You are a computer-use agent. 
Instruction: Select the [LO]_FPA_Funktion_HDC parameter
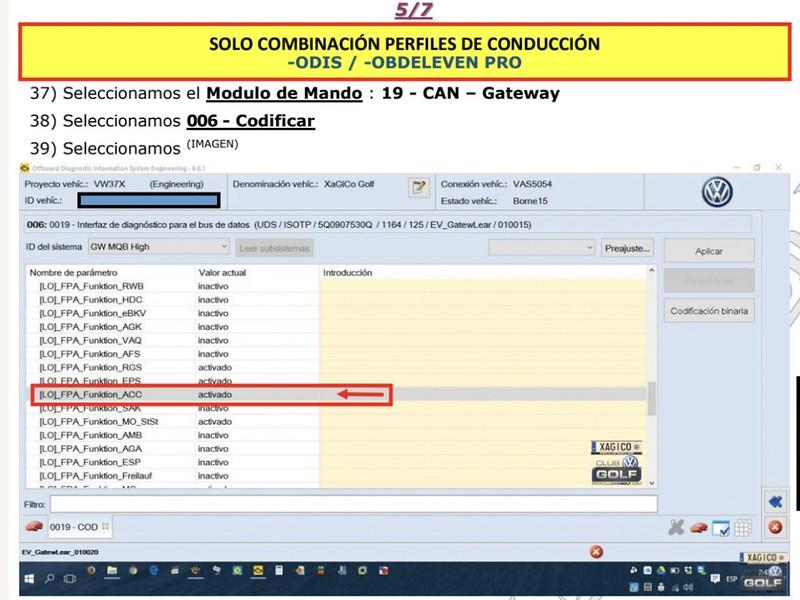click(x=91, y=300)
